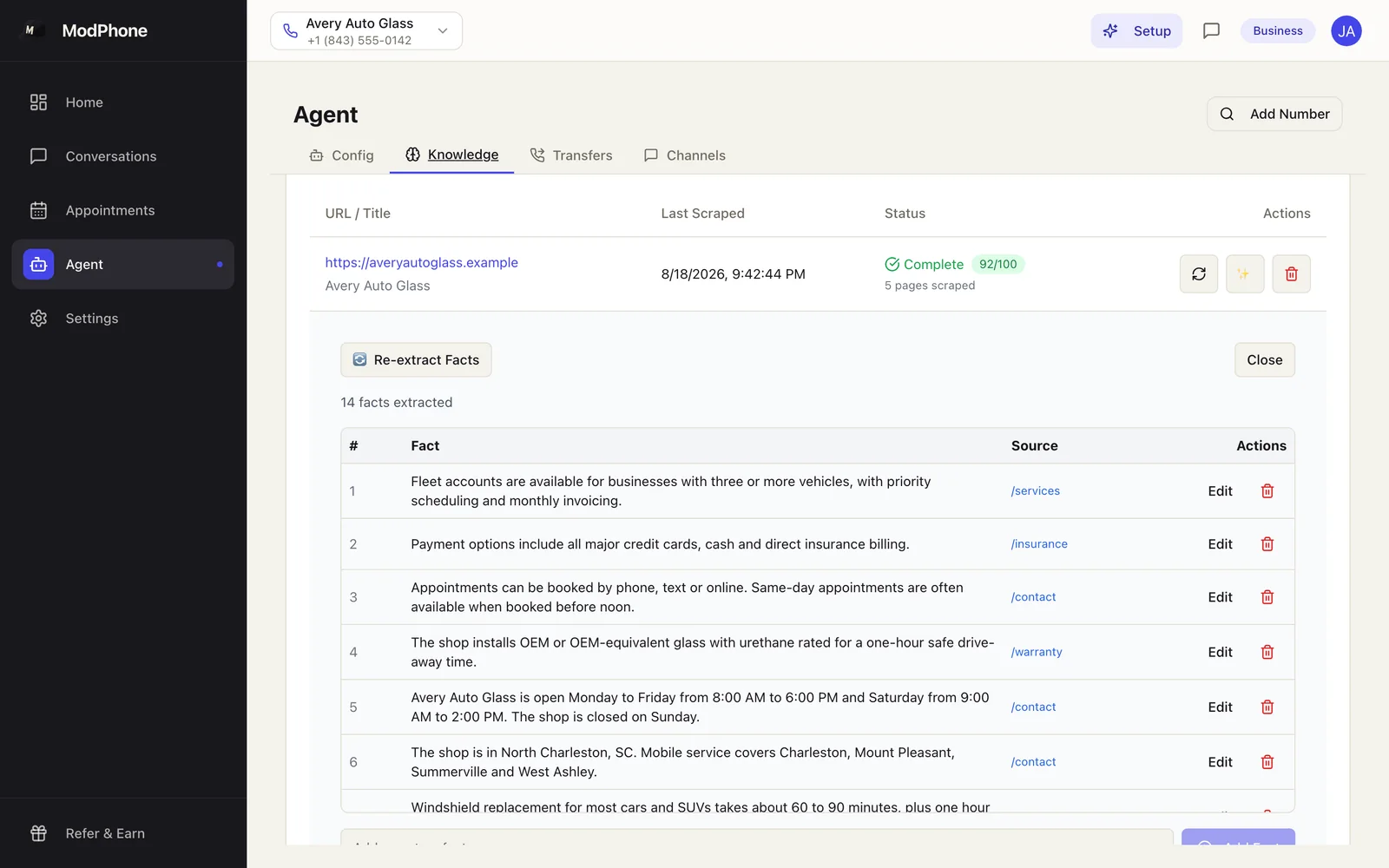Switch to the Config tab
The height and width of the screenshot is (868, 1389).
342,155
